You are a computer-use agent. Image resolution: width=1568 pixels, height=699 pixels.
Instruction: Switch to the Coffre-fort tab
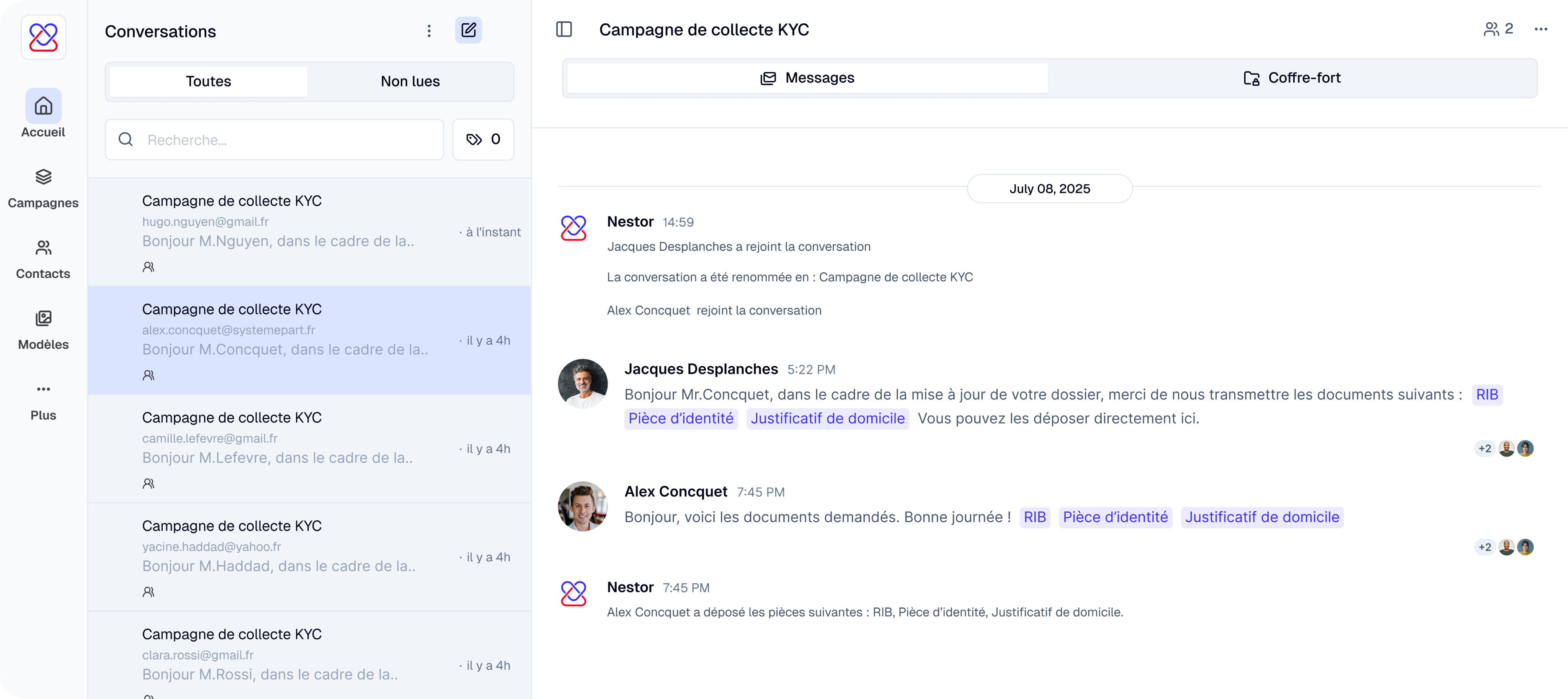click(x=1292, y=78)
